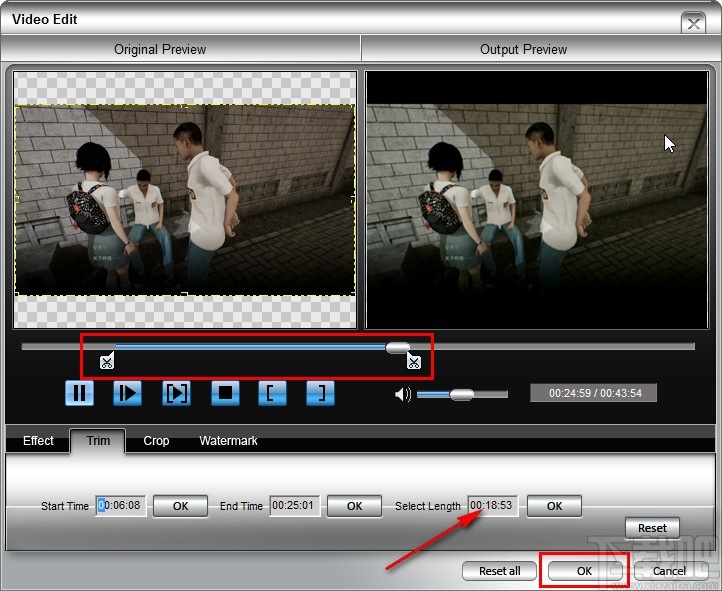Confirm Select Length with its OK button

554,506
